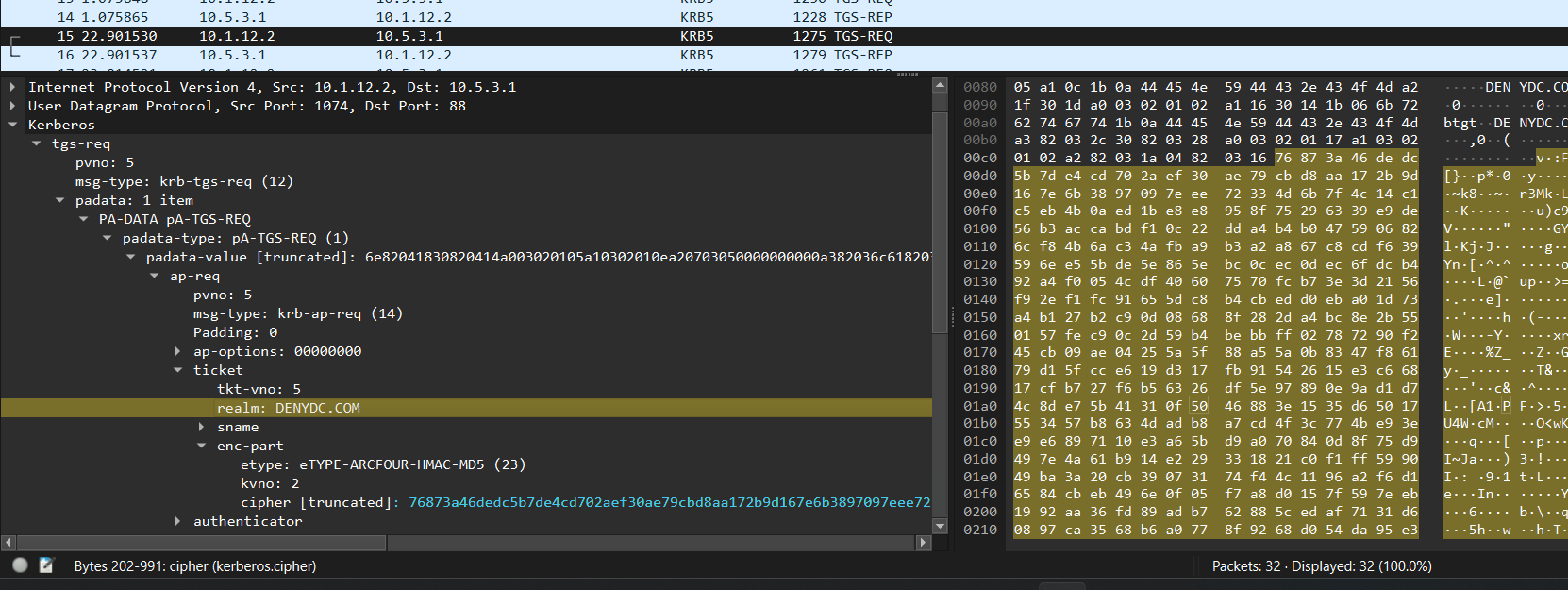Image resolution: width=1568 pixels, height=590 pixels.
Task: Collapse the padata: 1 item node
Action: click(x=59, y=200)
